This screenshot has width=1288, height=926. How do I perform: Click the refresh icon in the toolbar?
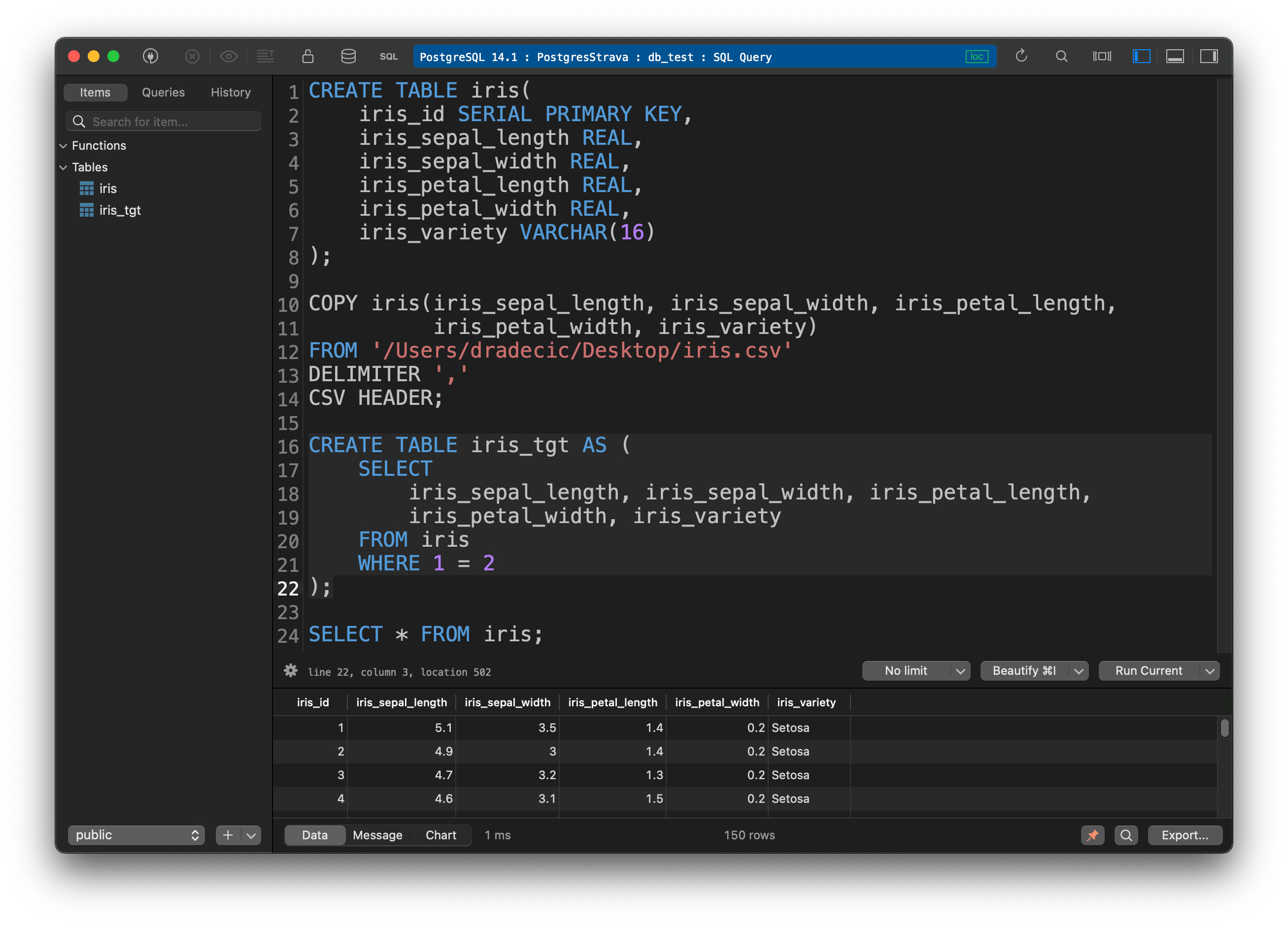[1021, 56]
